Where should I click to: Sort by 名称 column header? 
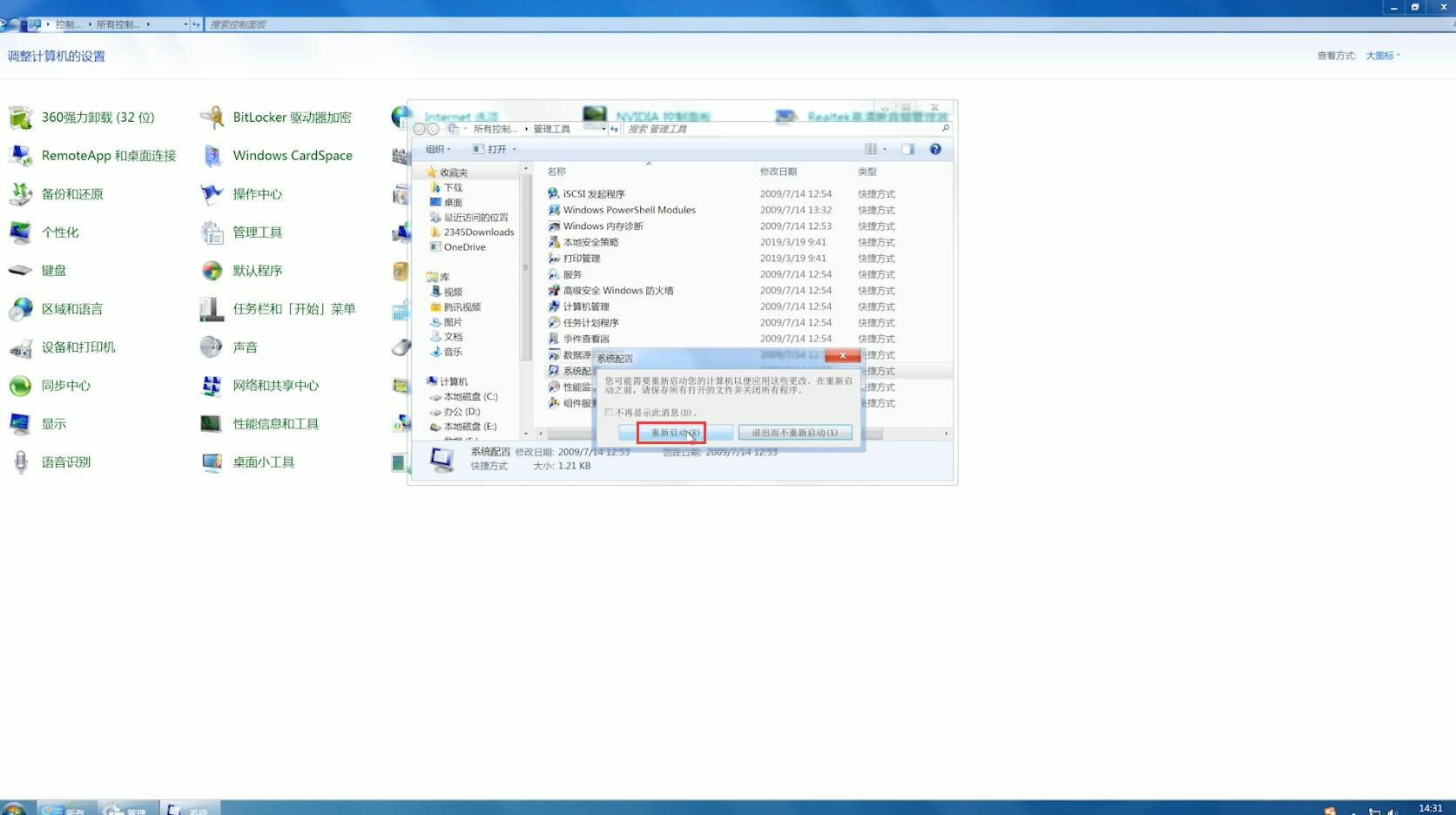pyautogui.click(x=557, y=172)
